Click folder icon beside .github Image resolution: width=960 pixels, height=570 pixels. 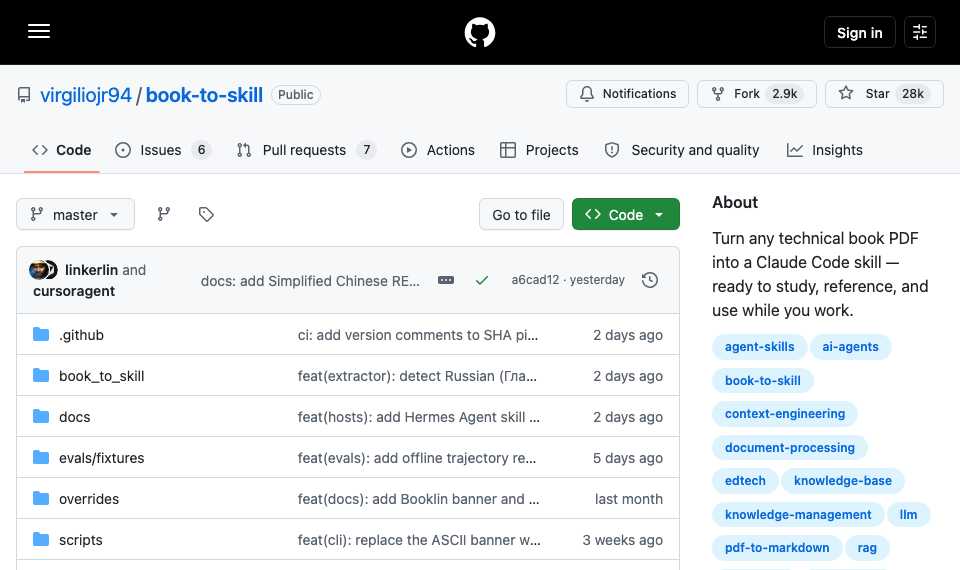point(41,334)
